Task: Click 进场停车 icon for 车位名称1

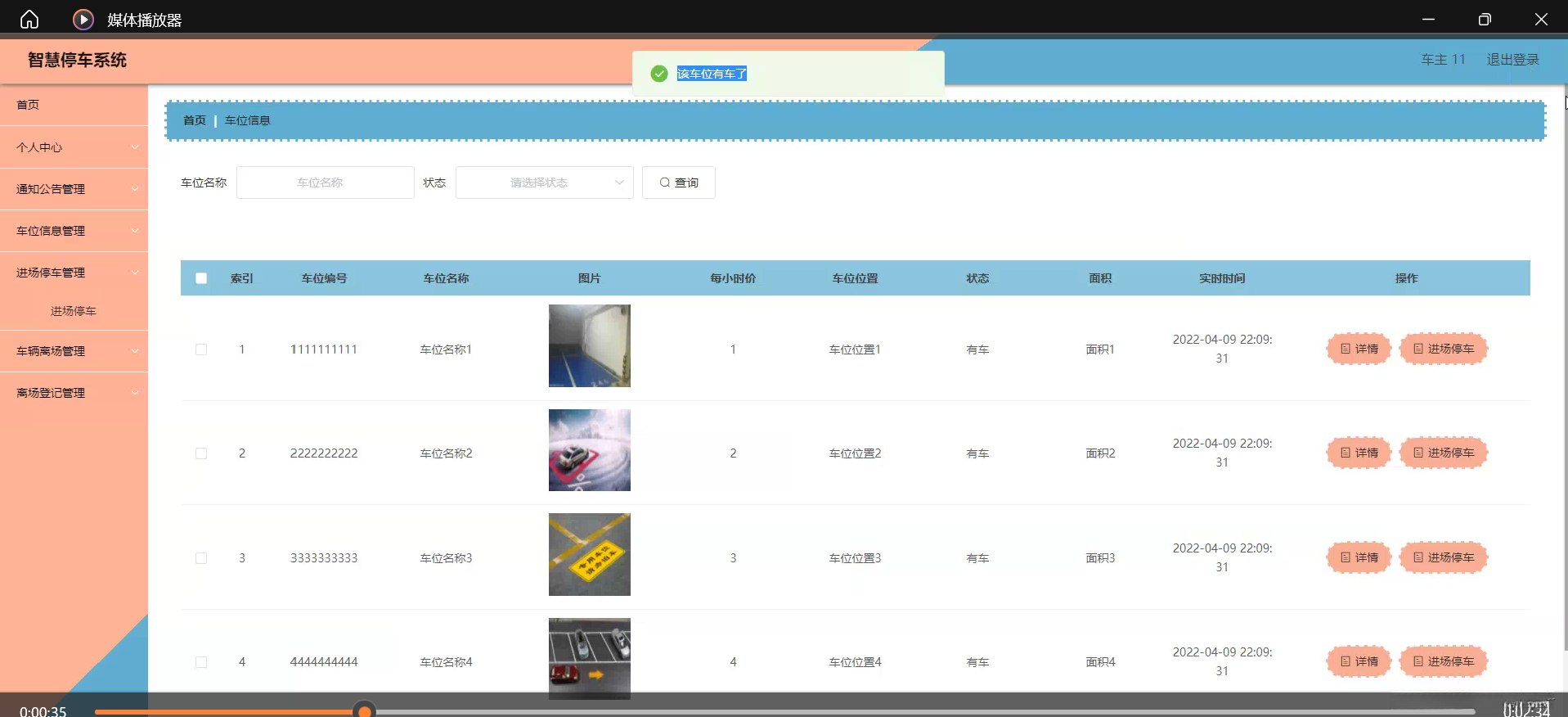Action: click(1418, 349)
